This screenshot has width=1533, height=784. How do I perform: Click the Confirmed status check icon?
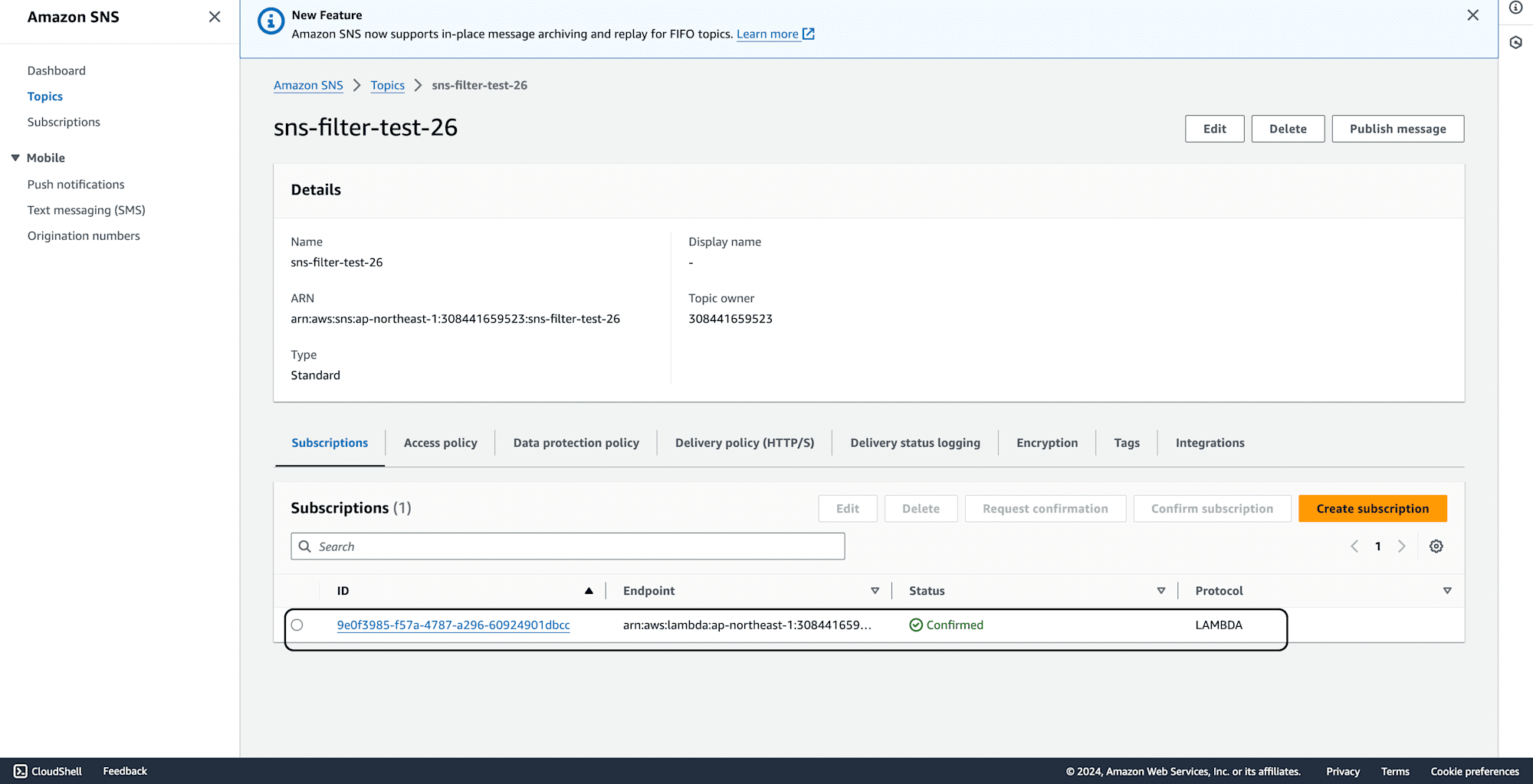pos(916,625)
